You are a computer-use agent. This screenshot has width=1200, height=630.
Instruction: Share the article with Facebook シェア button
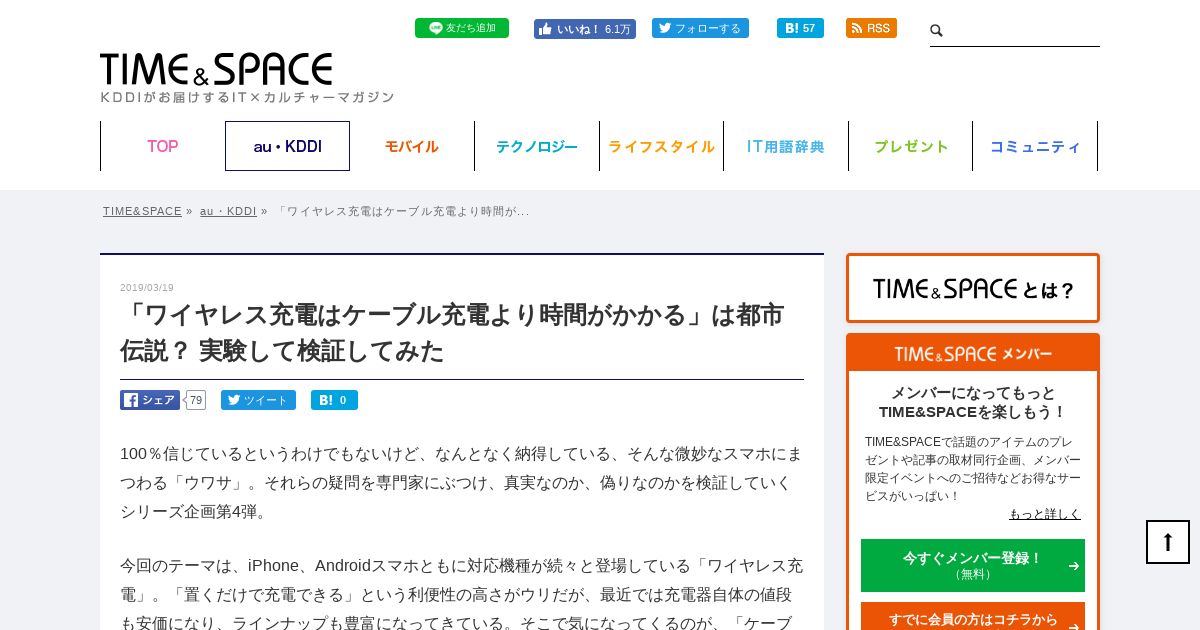[150, 400]
